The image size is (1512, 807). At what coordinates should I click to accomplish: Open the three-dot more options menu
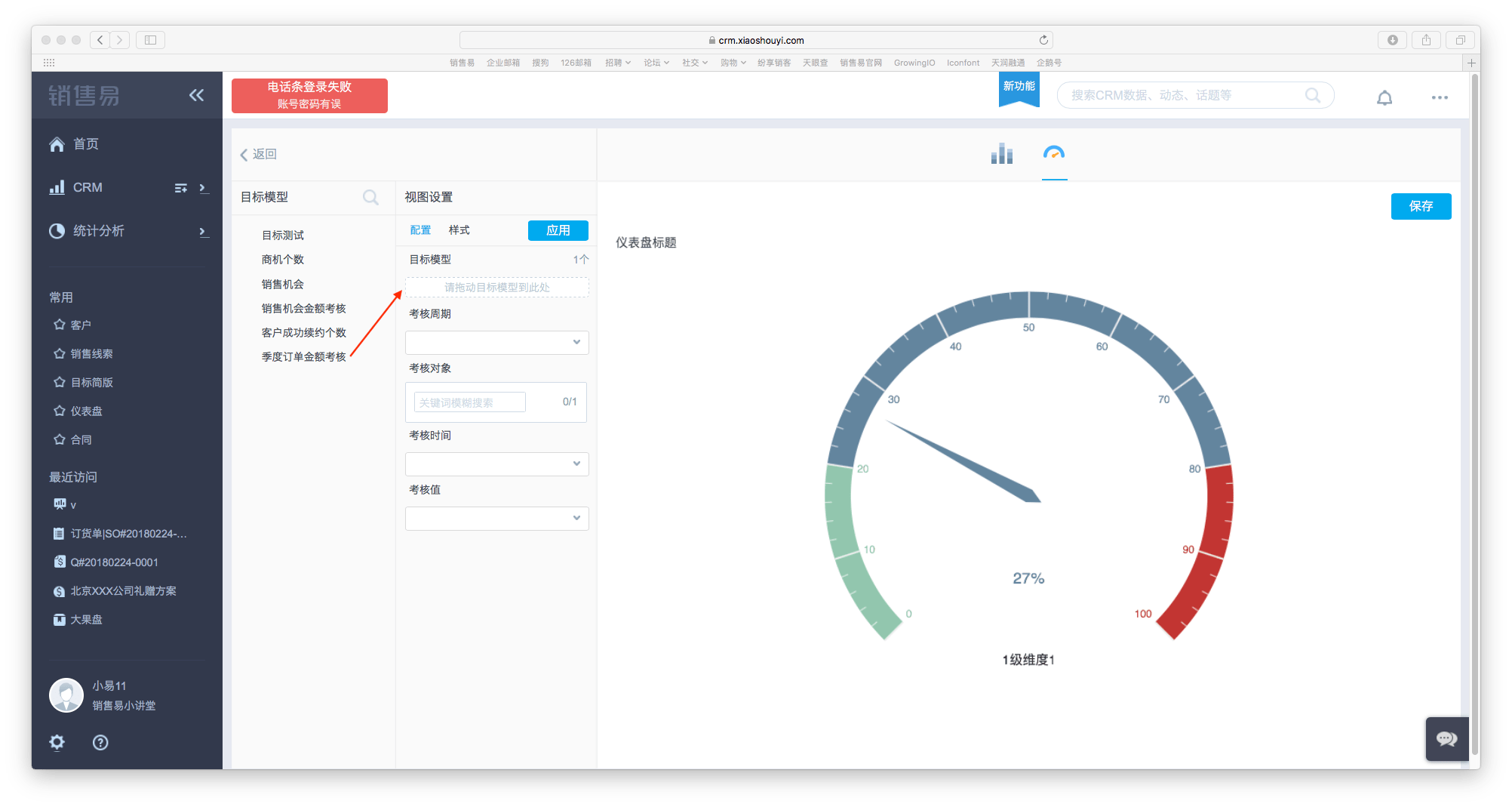click(1439, 97)
